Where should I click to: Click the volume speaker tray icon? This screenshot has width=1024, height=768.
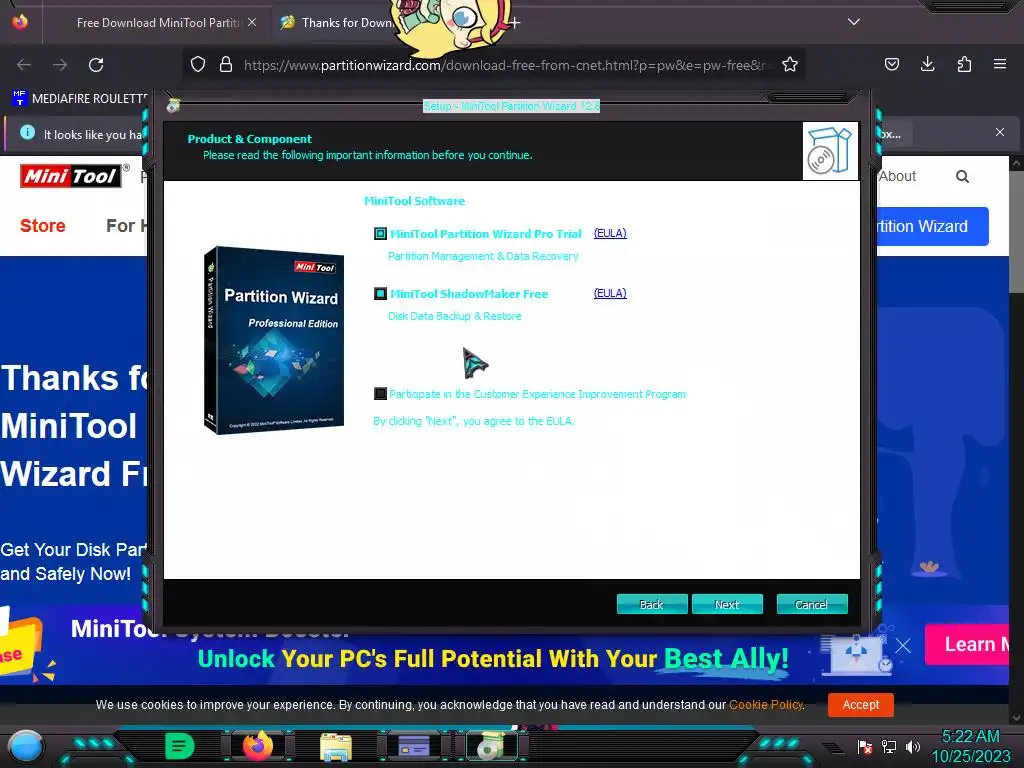coord(912,746)
